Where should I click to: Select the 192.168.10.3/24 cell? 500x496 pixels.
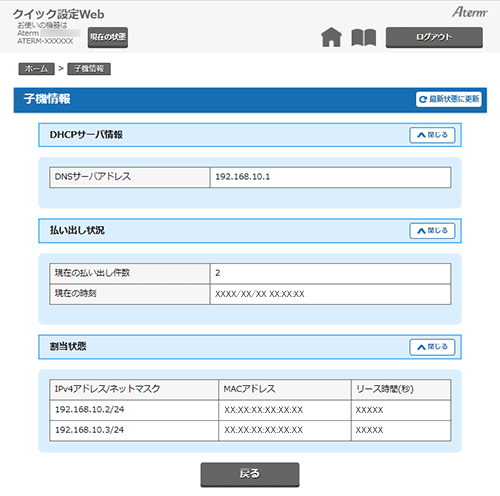coord(134,430)
